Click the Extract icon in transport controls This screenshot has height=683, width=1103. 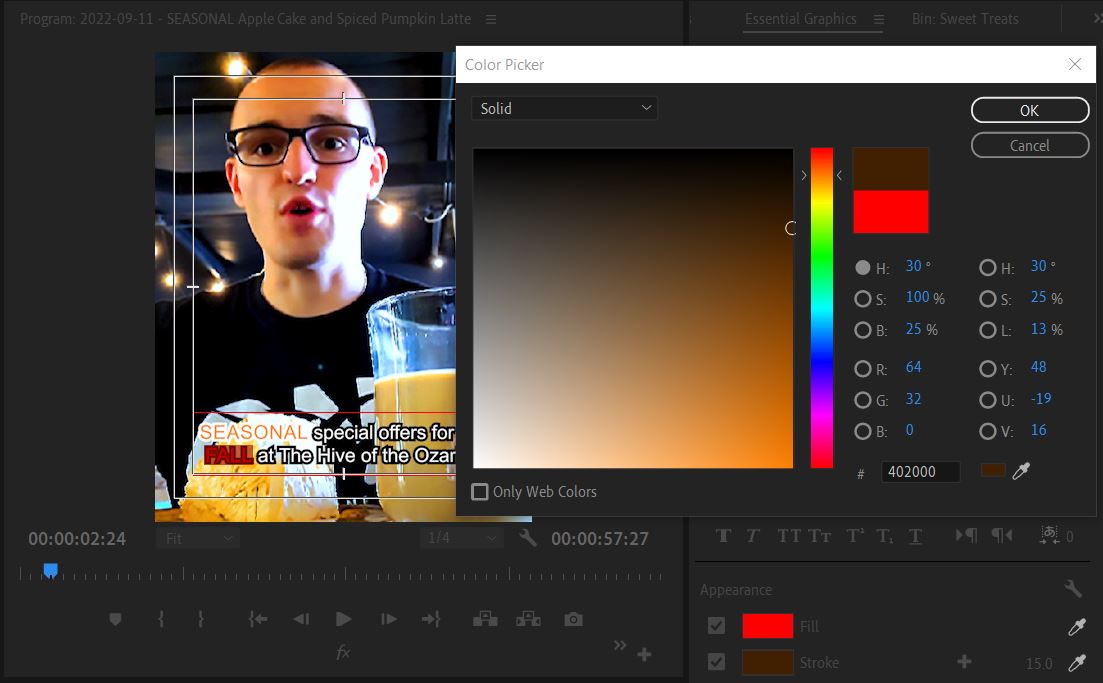[528, 619]
